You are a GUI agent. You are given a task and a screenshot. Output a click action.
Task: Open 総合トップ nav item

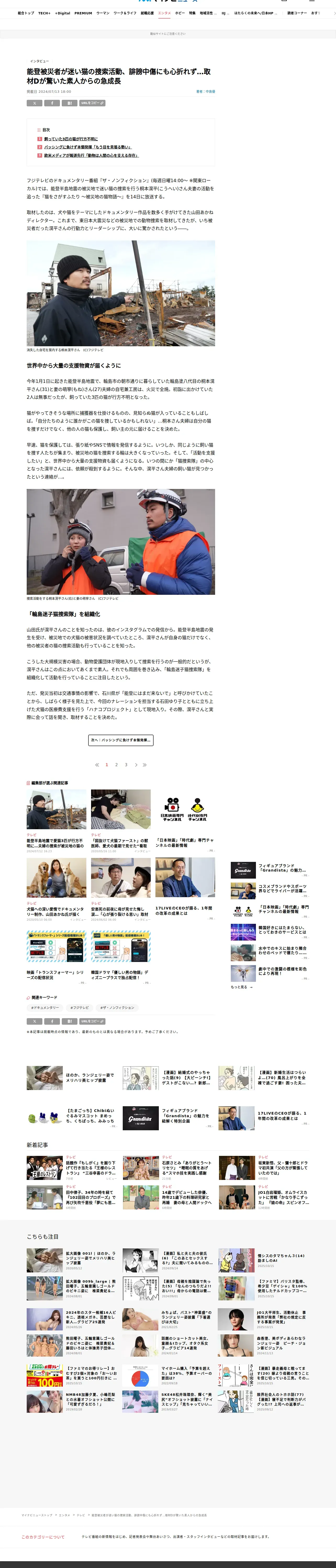[26, 13]
